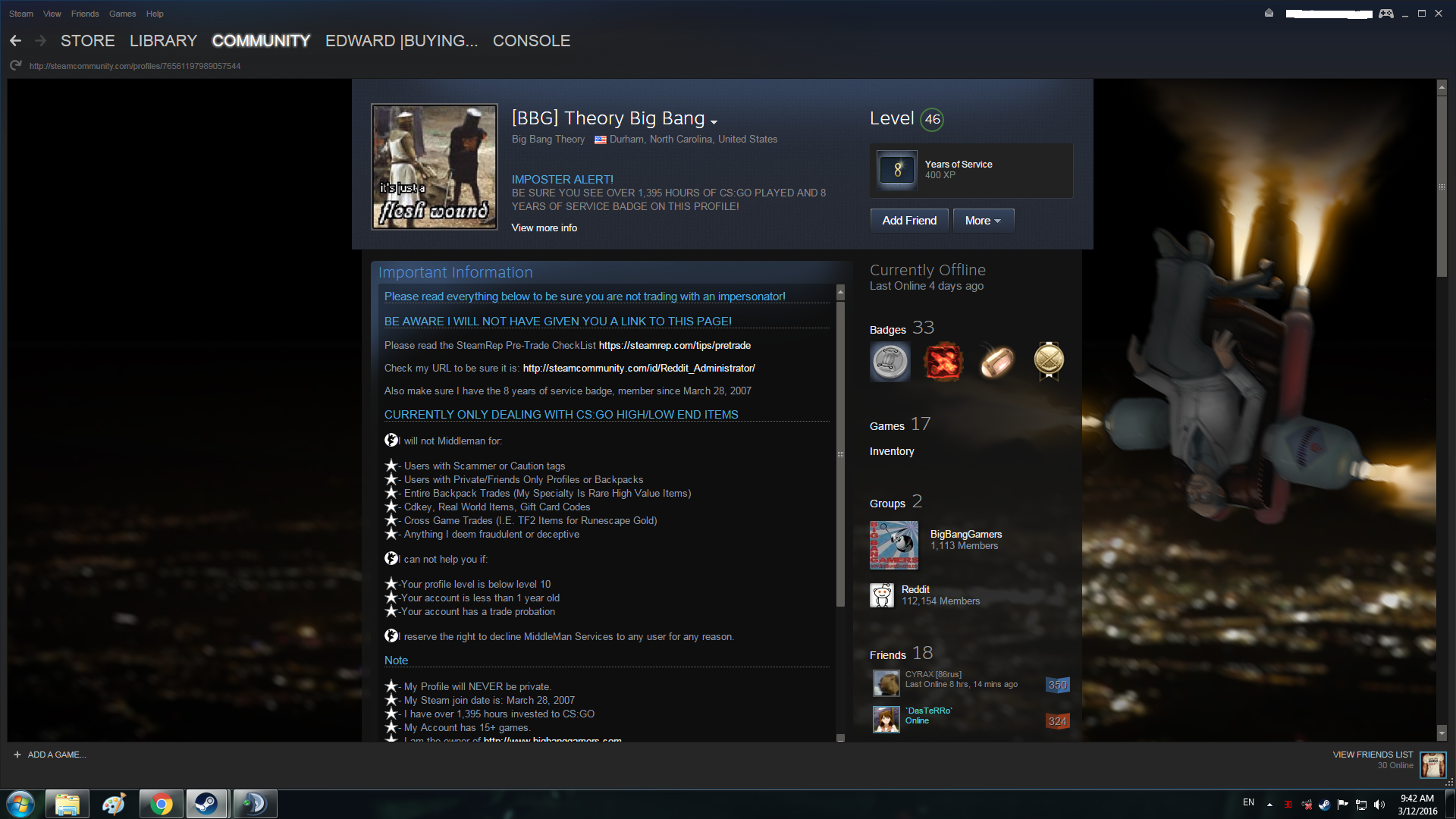Open Big Picture mode controller icon
Image resolution: width=1456 pixels, height=819 pixels.
1386,14
